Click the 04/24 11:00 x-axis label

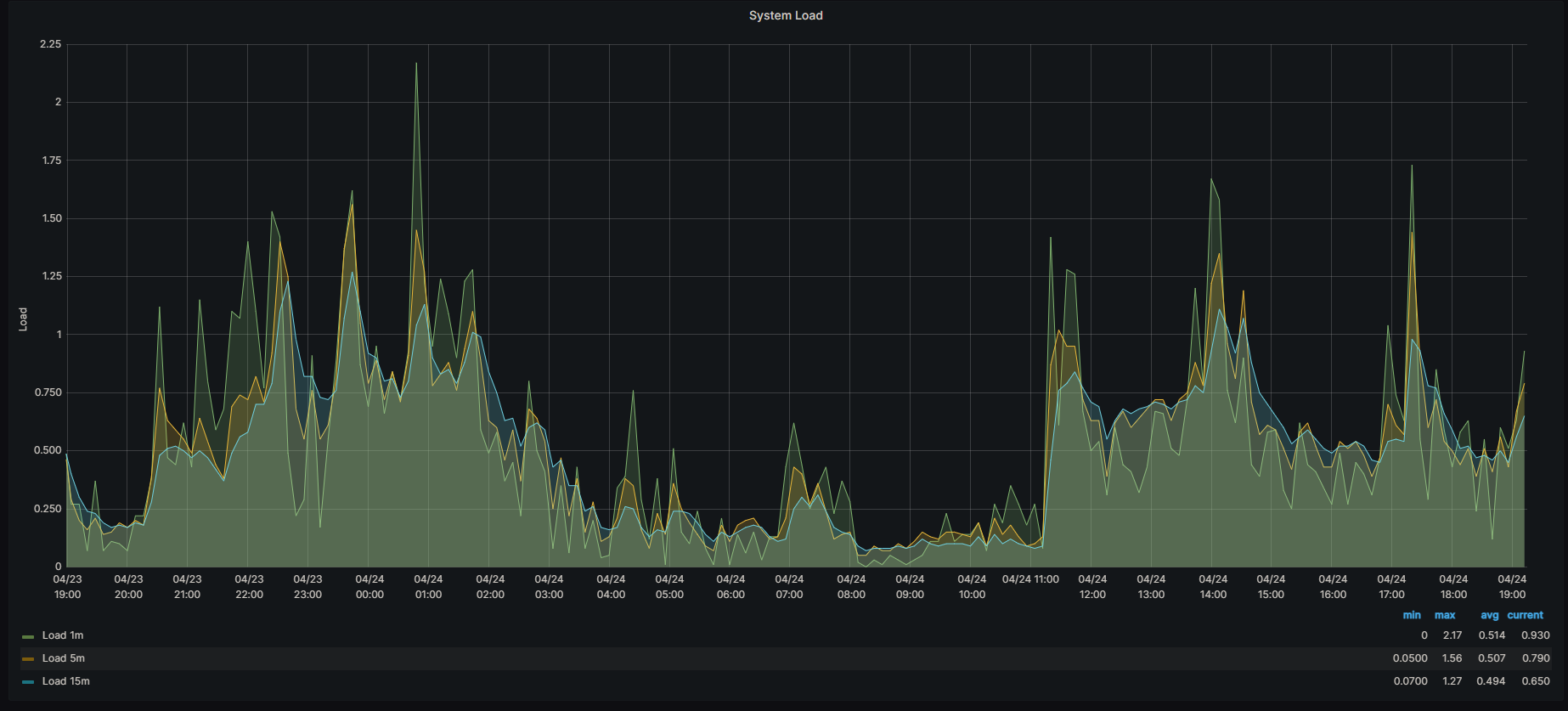[x=1030, y=579]
